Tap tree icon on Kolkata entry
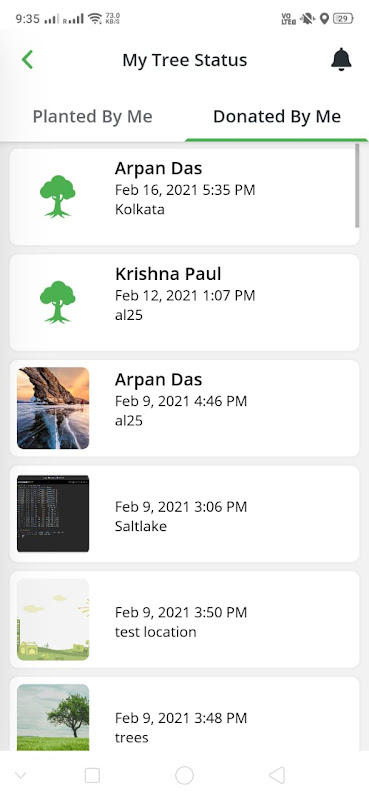 [58, 196]
